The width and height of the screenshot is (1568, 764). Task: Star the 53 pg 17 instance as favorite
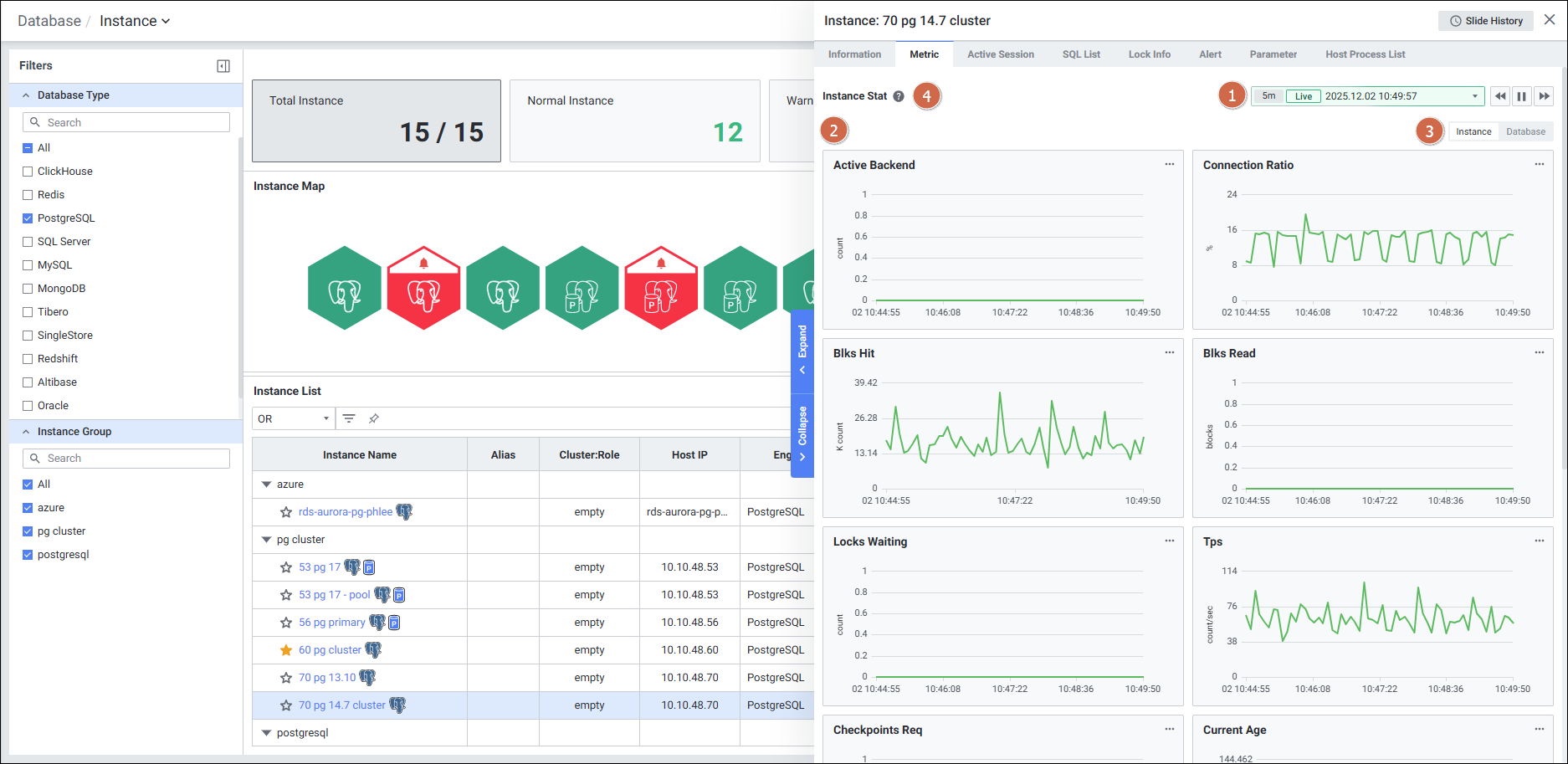click(286, 567)
